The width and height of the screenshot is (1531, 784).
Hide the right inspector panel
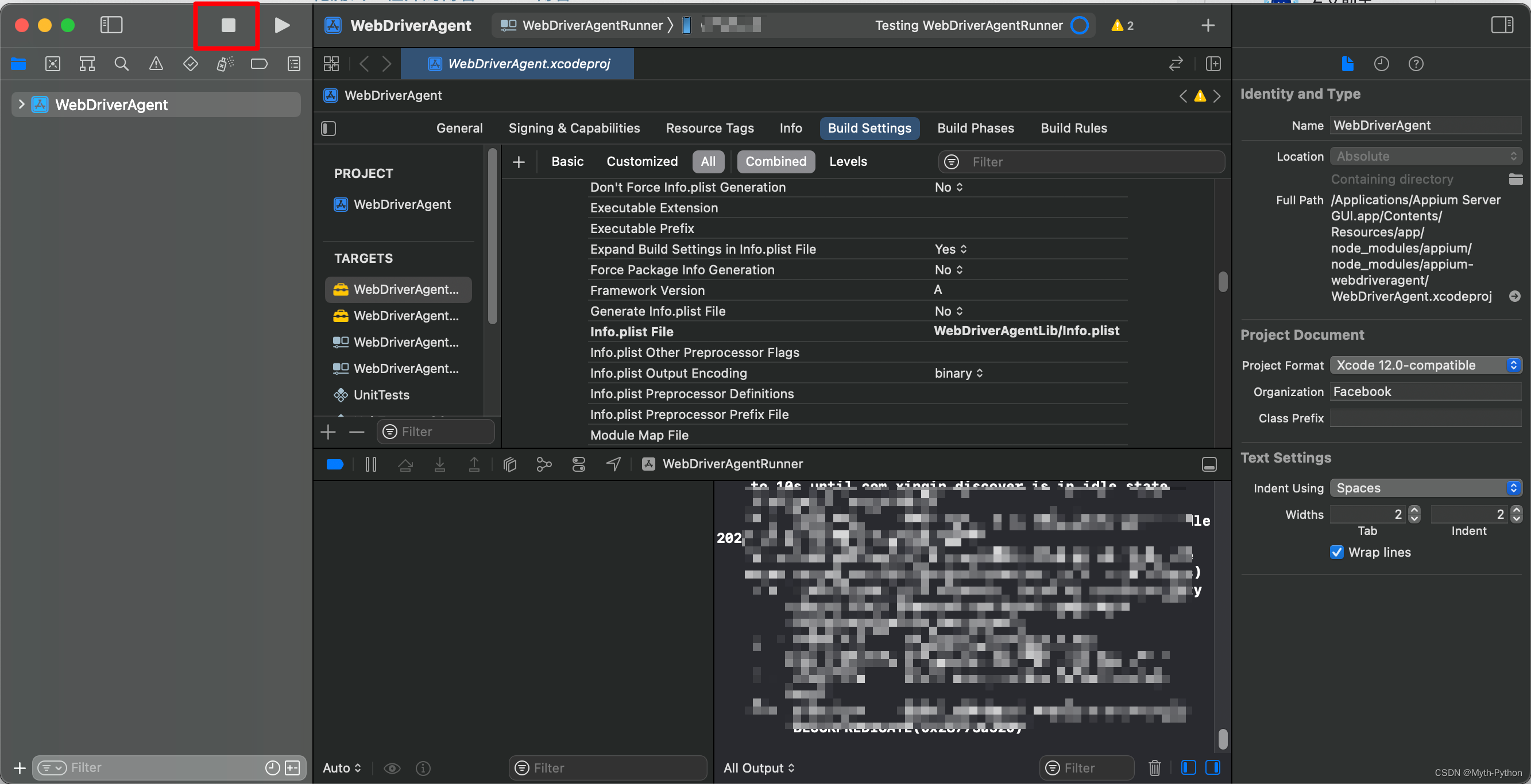[x=1502, y=25]
